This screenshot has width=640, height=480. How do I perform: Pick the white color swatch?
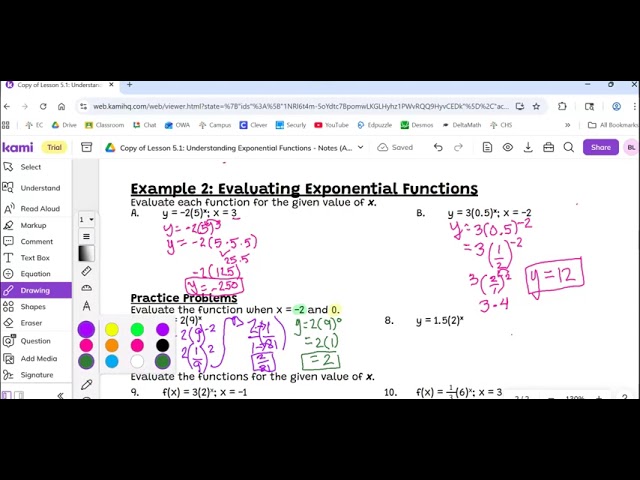coord(137,361)
